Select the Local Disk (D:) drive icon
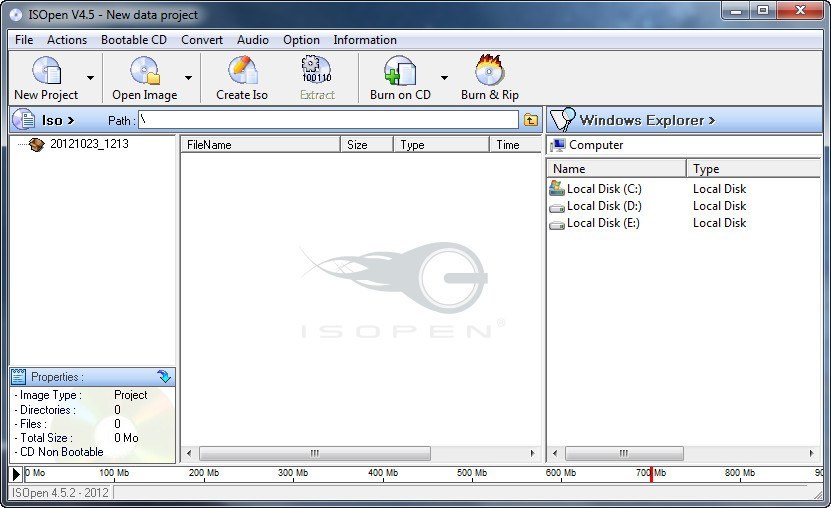Screen dimensions: 831x508 click(x=557, y=207)
